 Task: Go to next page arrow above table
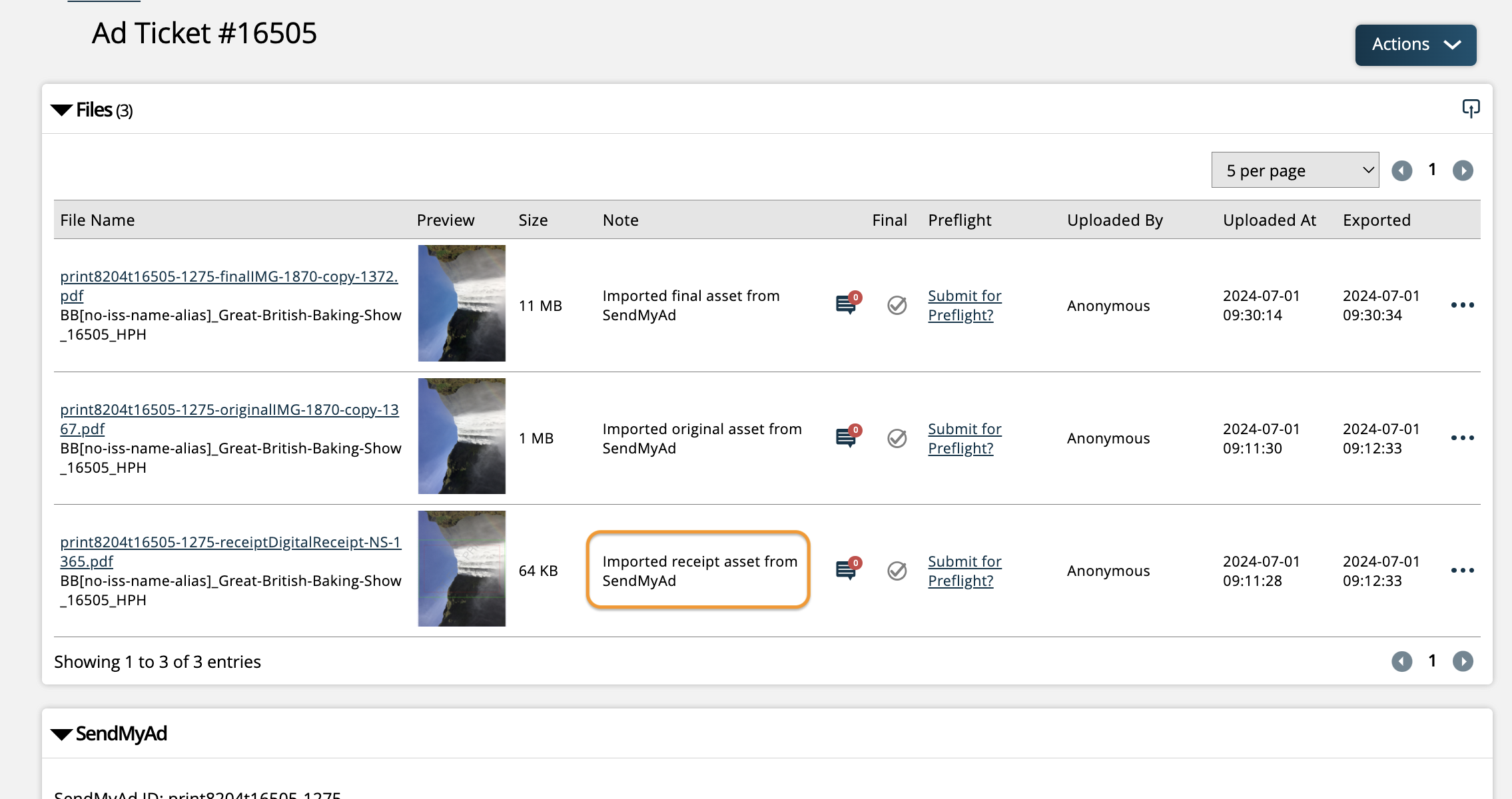pyautogui.click(x=1463, y=171)
